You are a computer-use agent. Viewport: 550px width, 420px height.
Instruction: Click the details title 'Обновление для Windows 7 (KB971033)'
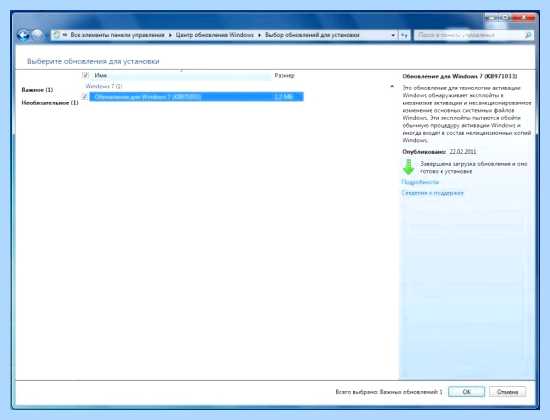(x=460, y=76)
